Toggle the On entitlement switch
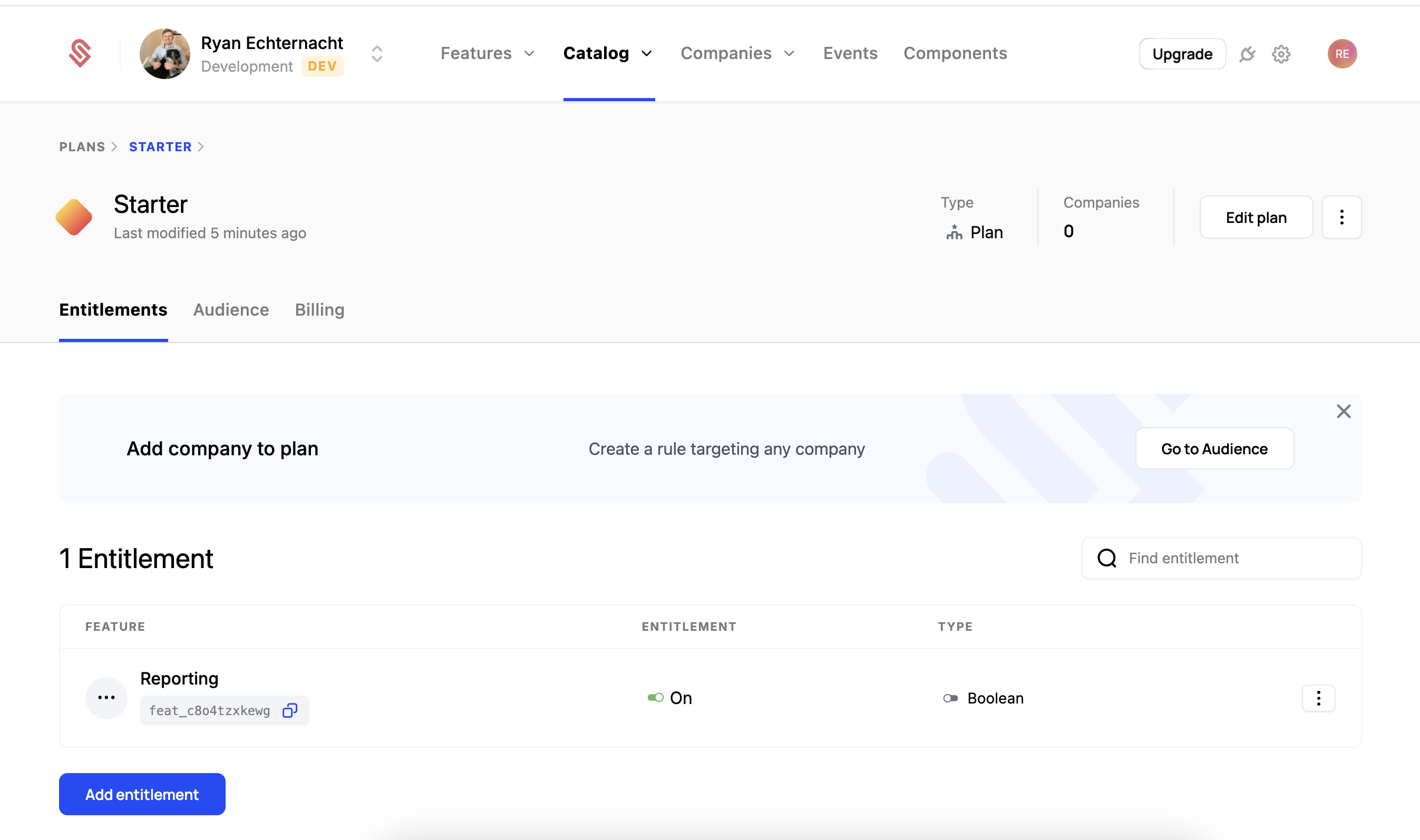Viewport: 1420px width, 840px height. 656,698
